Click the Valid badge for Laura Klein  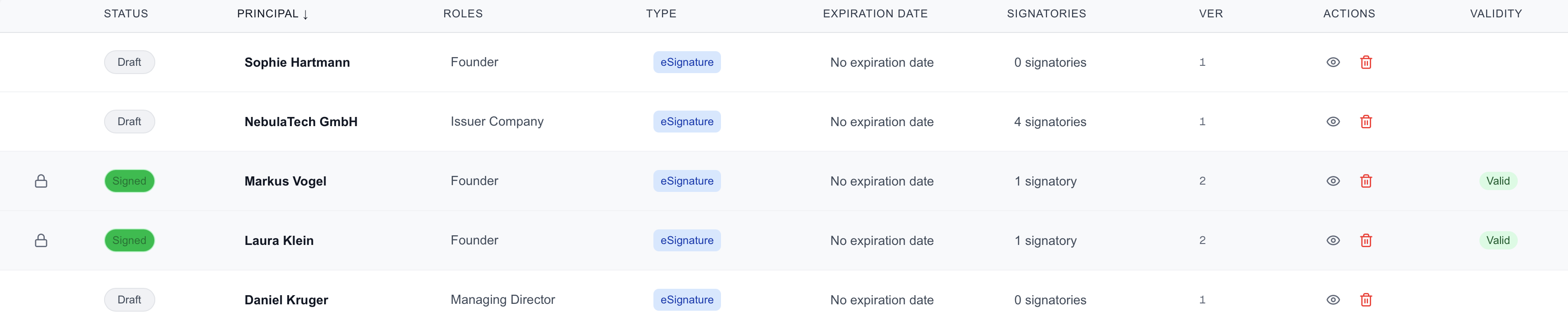pyautogui.click(x=1498, y=240)
